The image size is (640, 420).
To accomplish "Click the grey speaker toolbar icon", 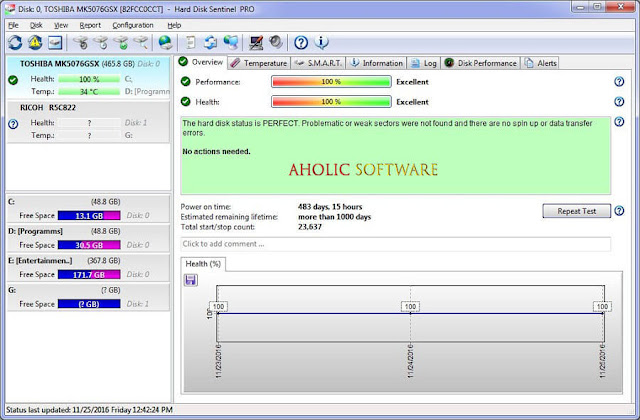I will (276, 42).
